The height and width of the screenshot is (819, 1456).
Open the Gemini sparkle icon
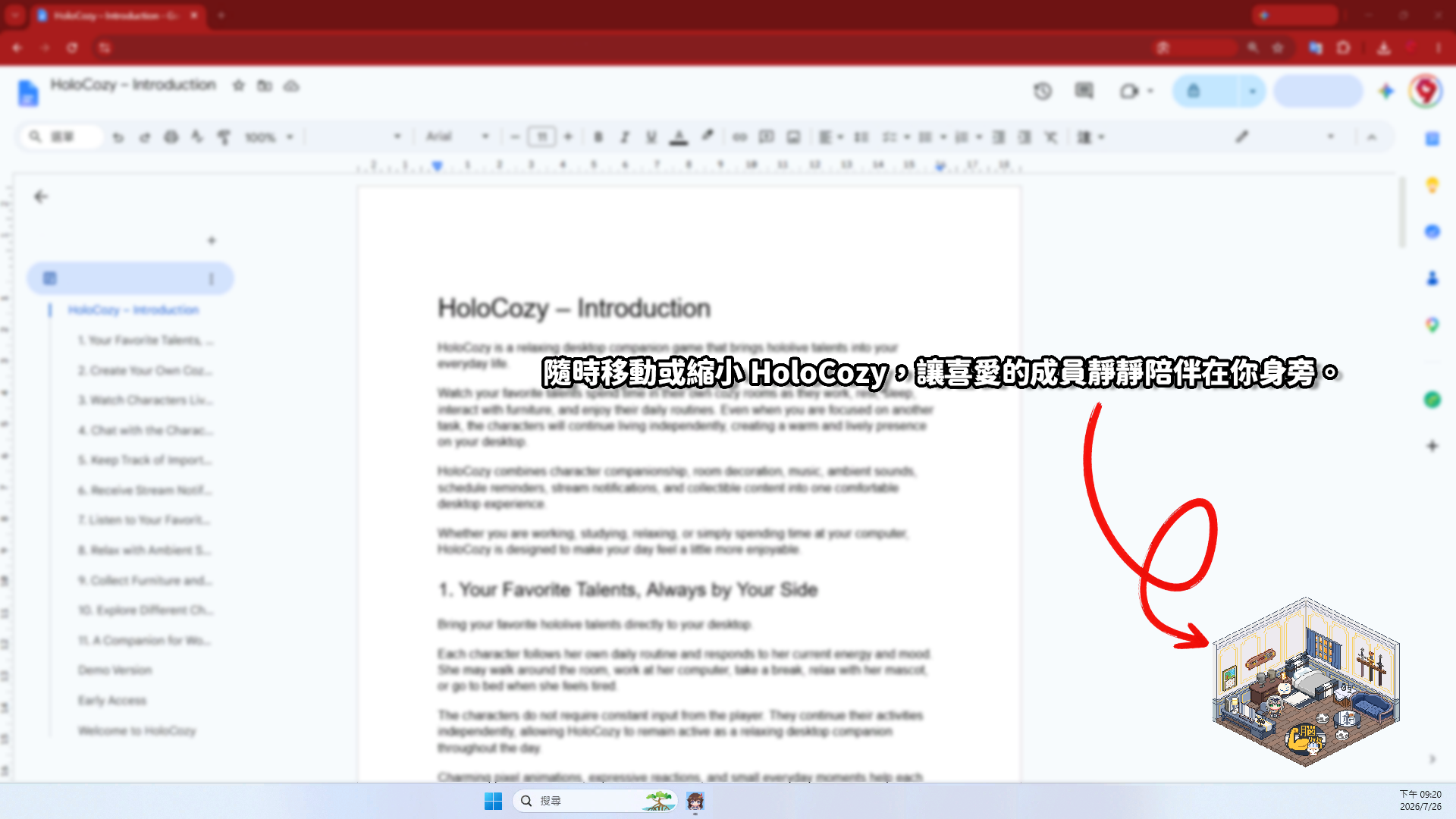pos(1386,91)
